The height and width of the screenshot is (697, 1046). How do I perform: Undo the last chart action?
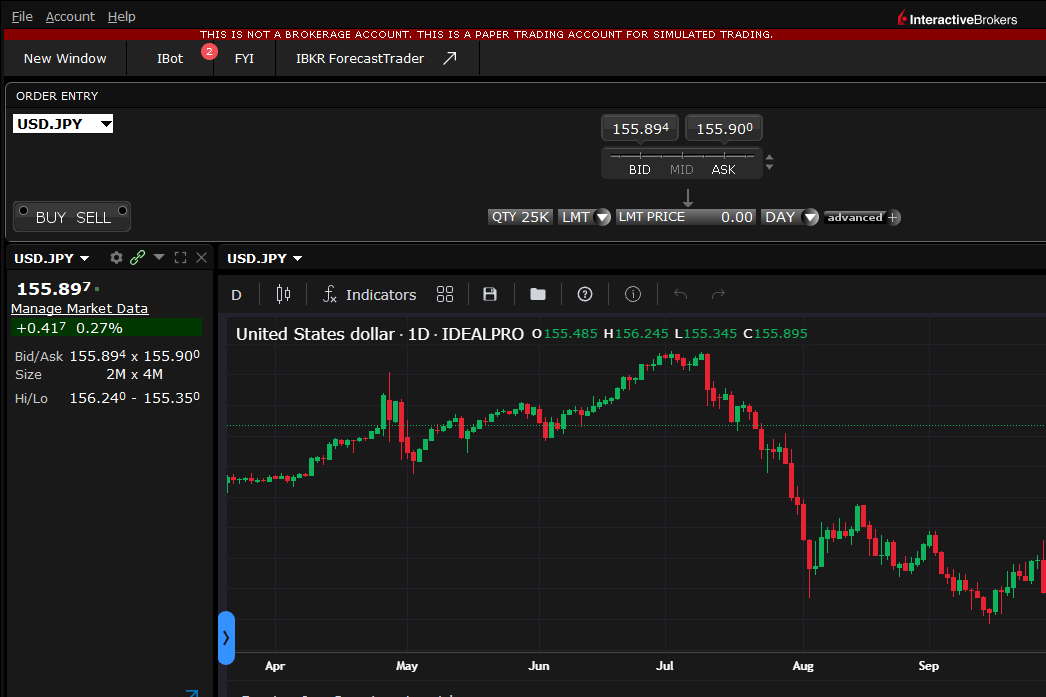click(x=680, y=294)
